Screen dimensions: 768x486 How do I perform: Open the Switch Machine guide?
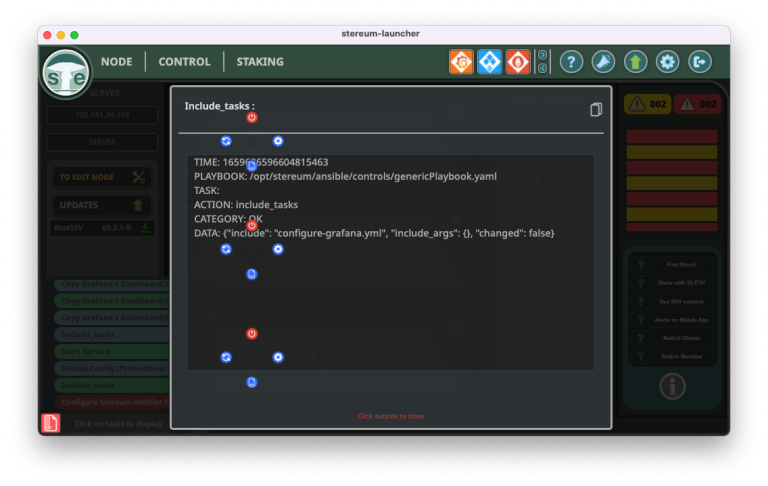tap(672, 356)
